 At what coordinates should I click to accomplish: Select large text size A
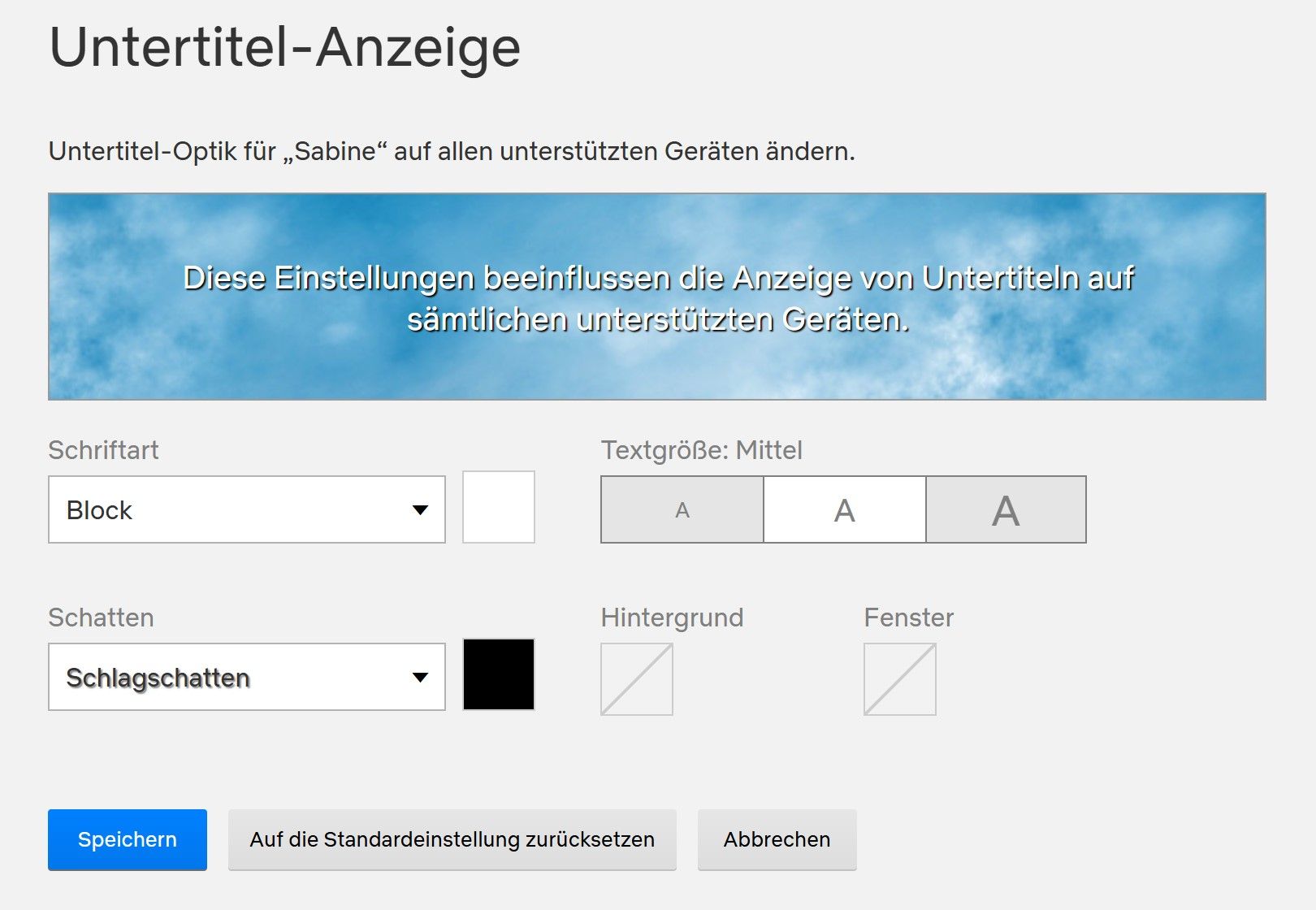[1006, 509]
